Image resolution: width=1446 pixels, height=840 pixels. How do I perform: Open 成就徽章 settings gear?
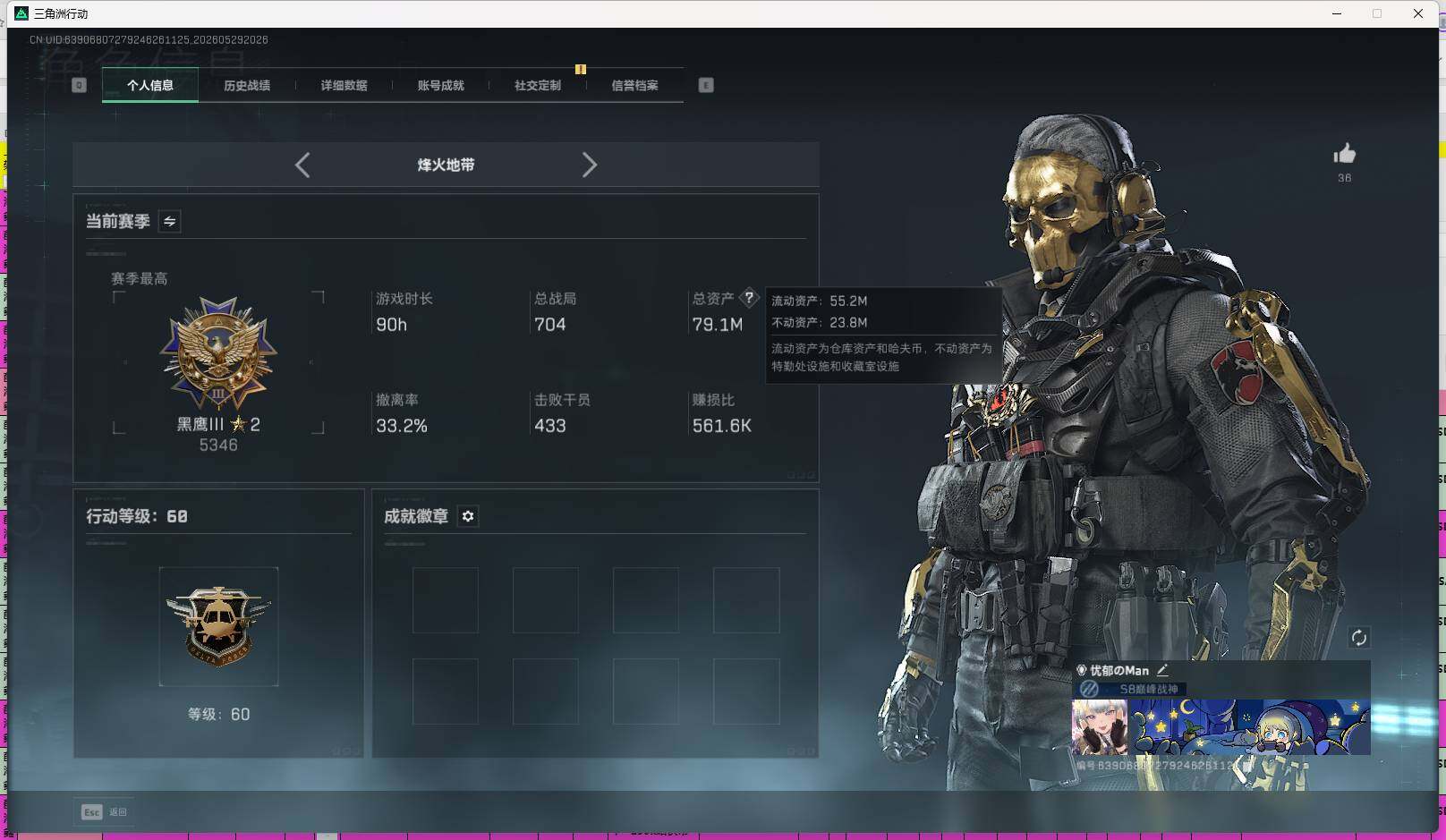(468, 516)
